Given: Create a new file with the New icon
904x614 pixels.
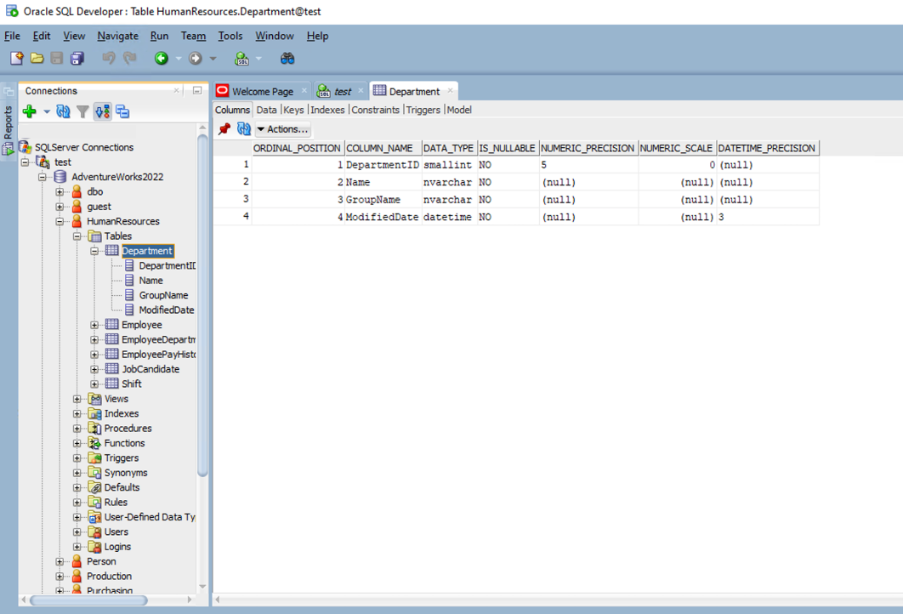Looking at the screenshot, I should (x=16, y=58).
